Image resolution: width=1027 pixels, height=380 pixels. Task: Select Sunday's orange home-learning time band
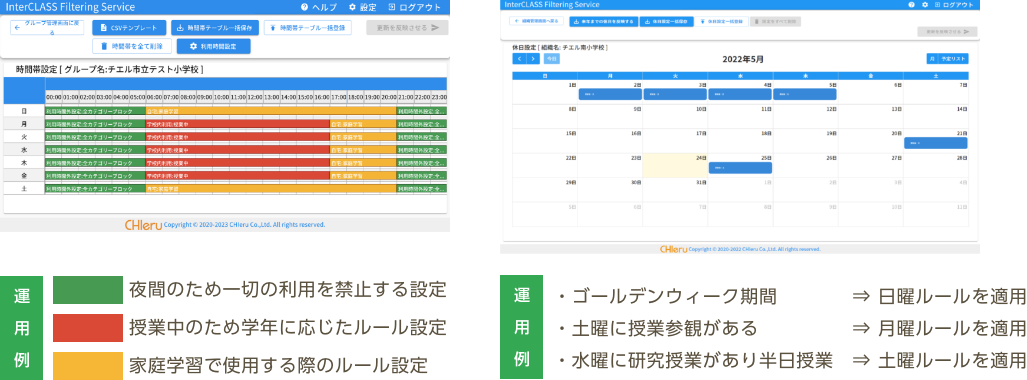(x=271, y=111)
